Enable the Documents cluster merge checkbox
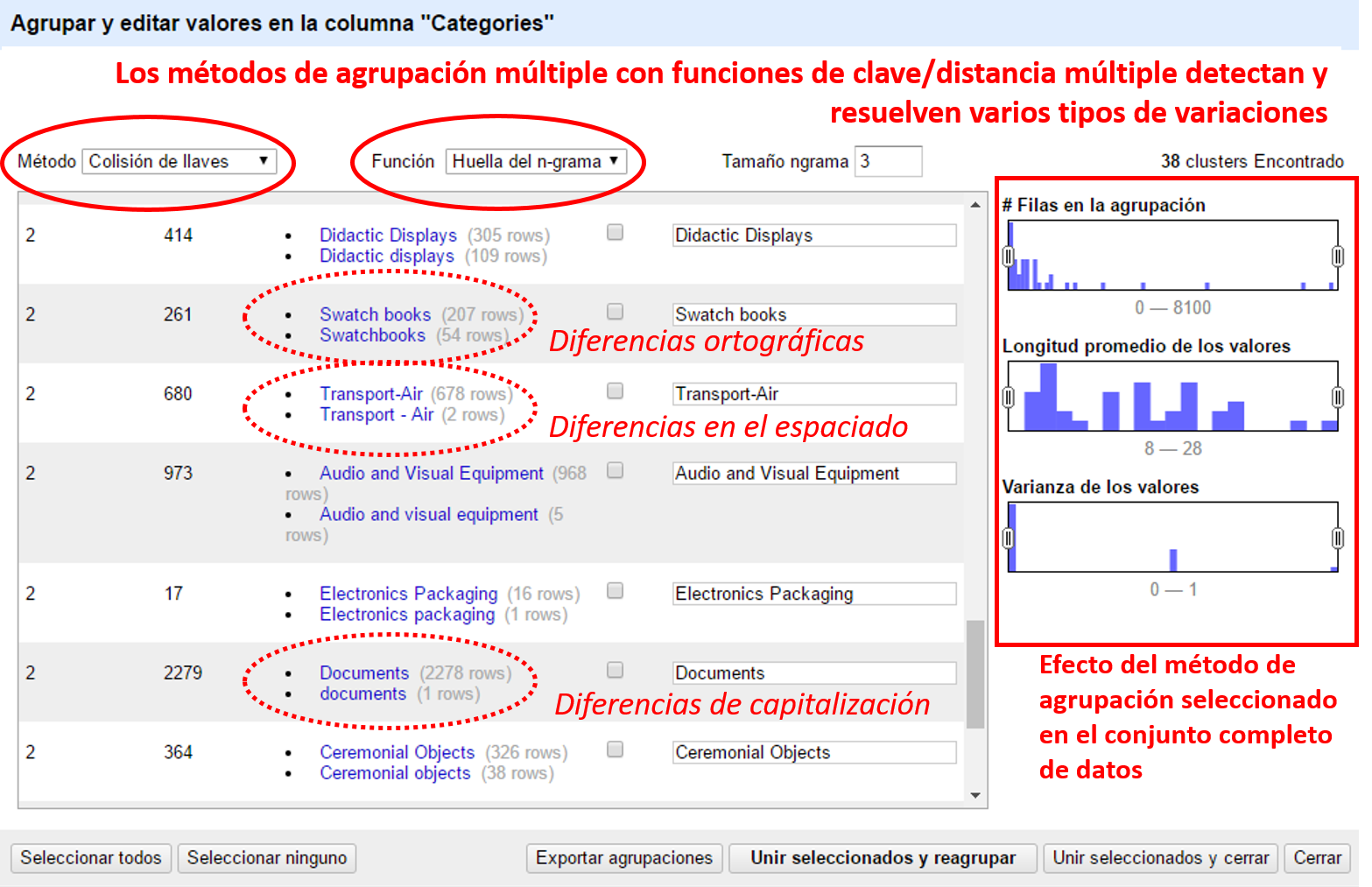 pyautogui.click(x=616, y=670)
